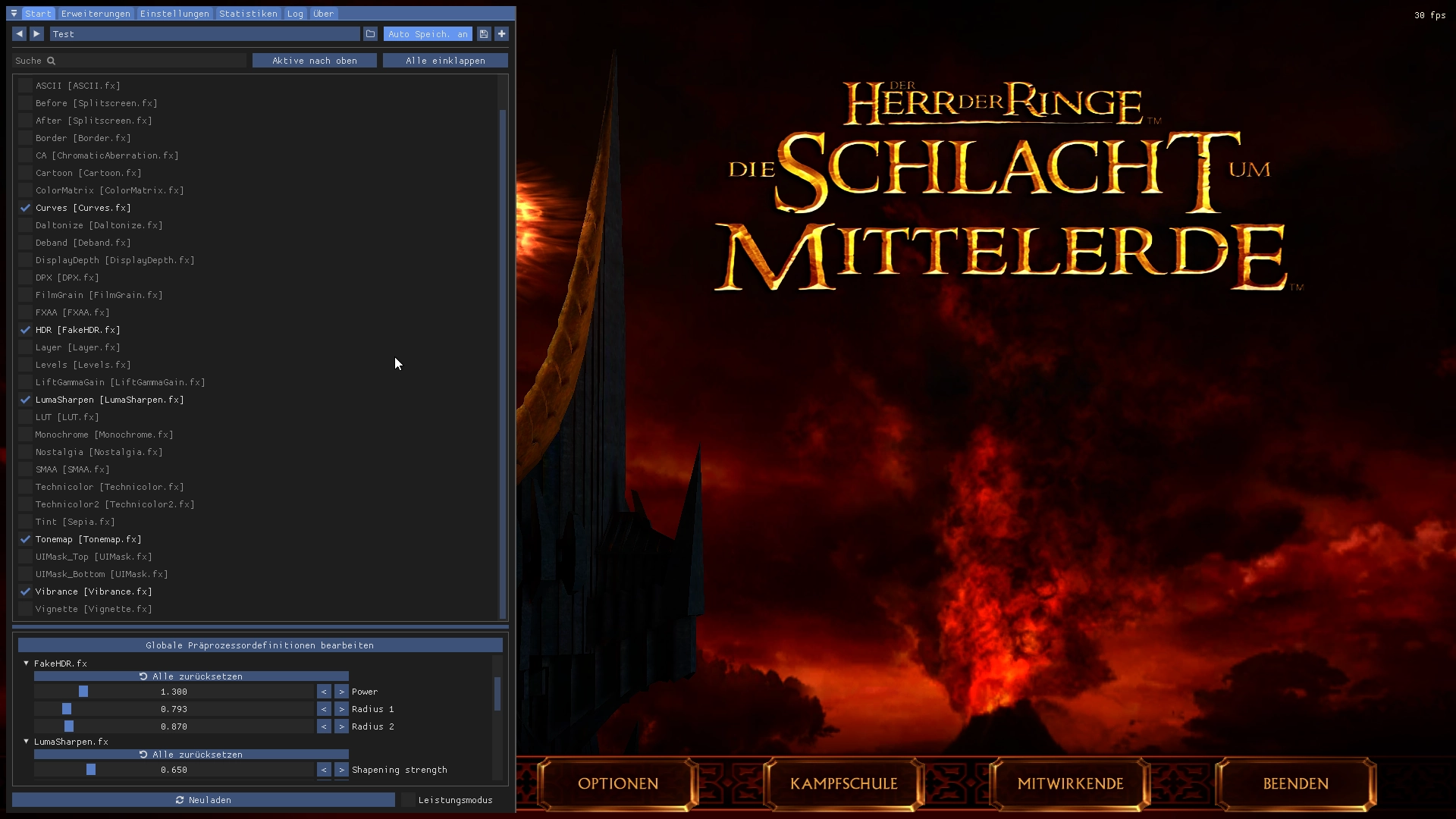1456x819 pixels.
Task: Click the Shapening strength slider 0.650
Action: (x=174, y=770)
